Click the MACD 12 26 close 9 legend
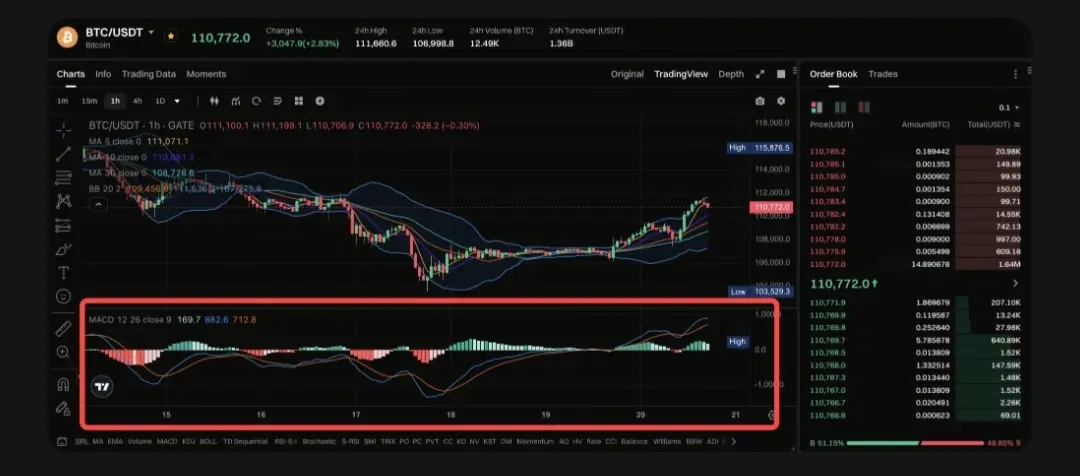The image size is (1080, 476). coord(130,320)
